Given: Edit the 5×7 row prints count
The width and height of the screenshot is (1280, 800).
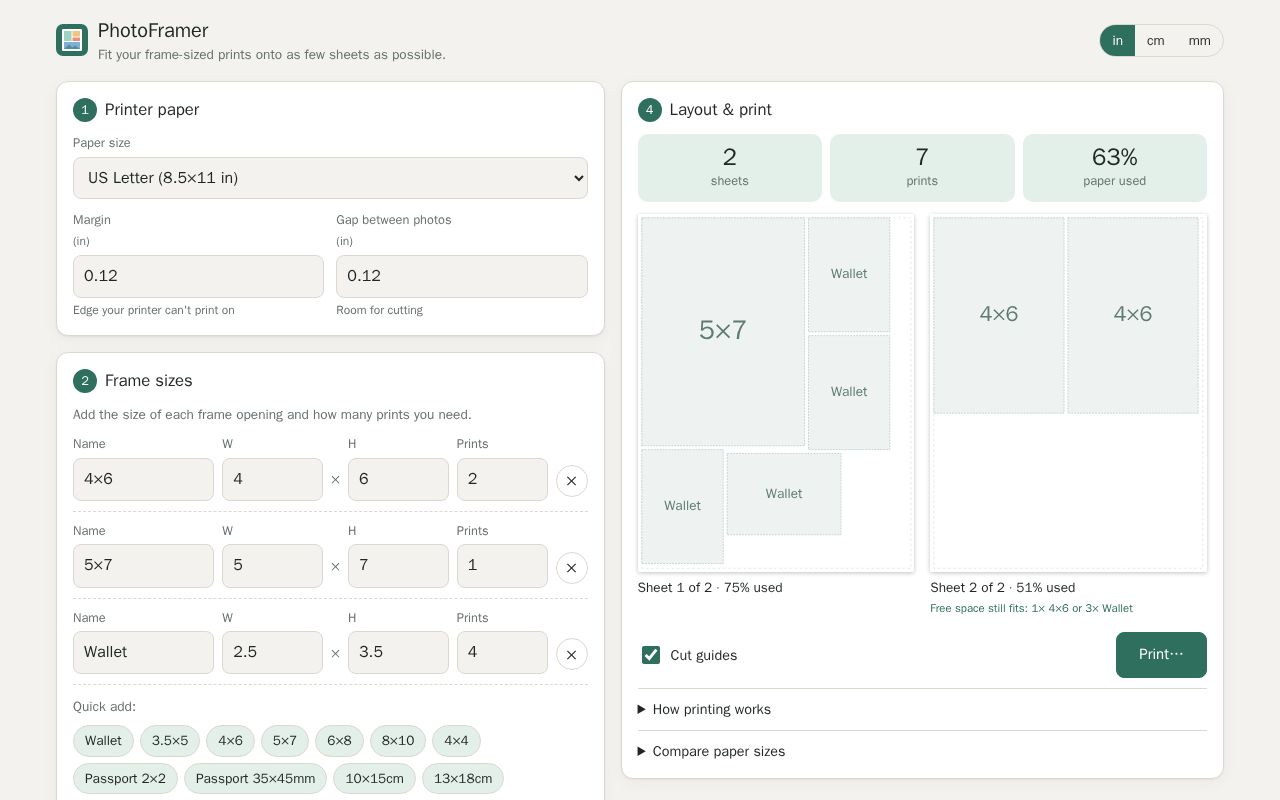Looking at the screenshot, I should pos(502,566).
